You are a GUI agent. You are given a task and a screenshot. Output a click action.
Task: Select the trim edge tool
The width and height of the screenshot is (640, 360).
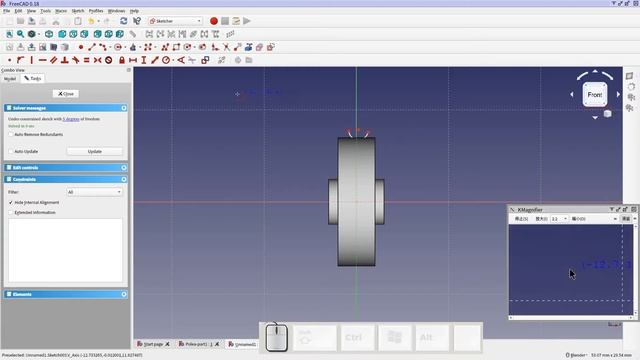click(x=226, y=47)
